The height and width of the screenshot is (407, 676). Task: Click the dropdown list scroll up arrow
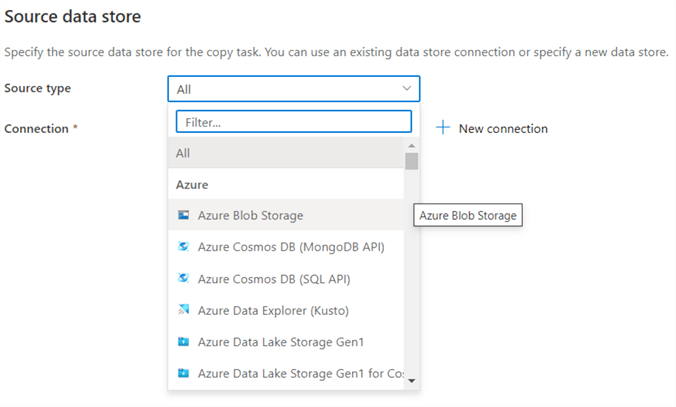[x=412, y=146]
